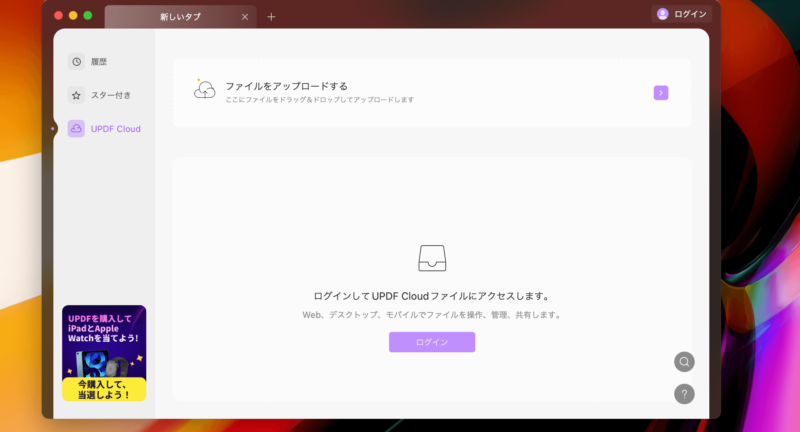This screenshot has height=432, width=800.
Task: Click ファイルをアップロードする heading
Action: 286,86
